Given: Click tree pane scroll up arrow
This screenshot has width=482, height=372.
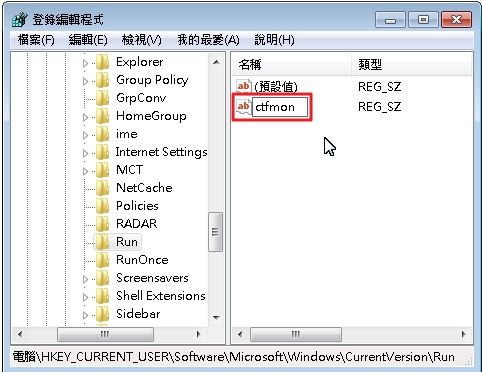Looking at the screenshot, I should point(216,62).
